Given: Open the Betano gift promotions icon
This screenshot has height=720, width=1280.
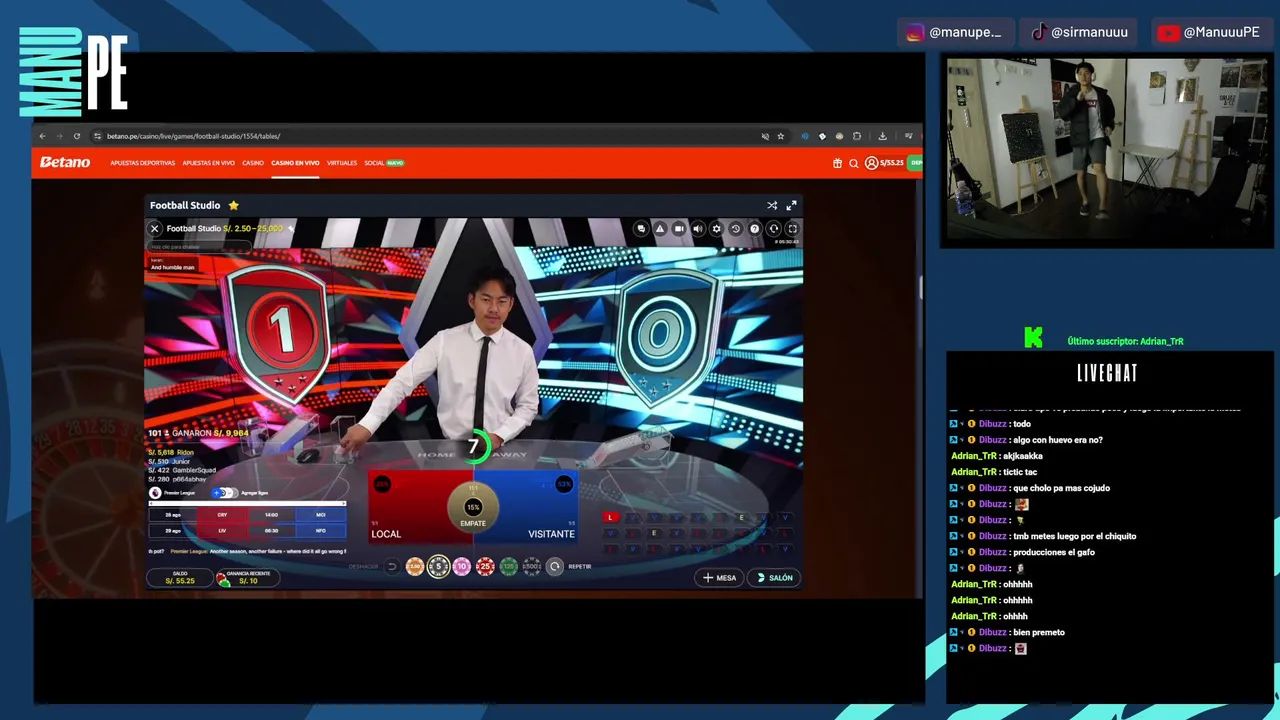Looking at the screenshot, I should [x=837, y=163].
